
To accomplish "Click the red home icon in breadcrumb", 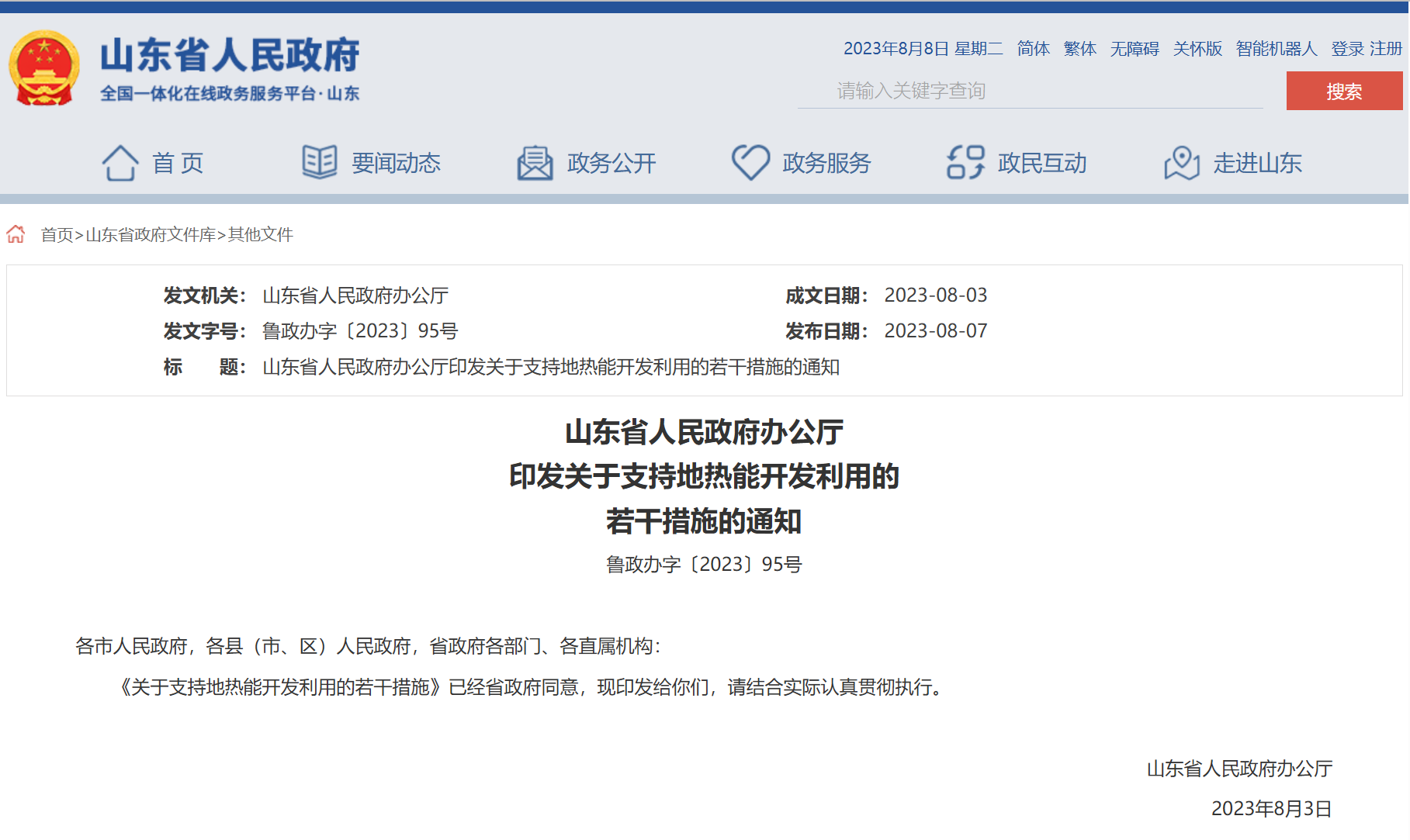I will pos(16,234).
